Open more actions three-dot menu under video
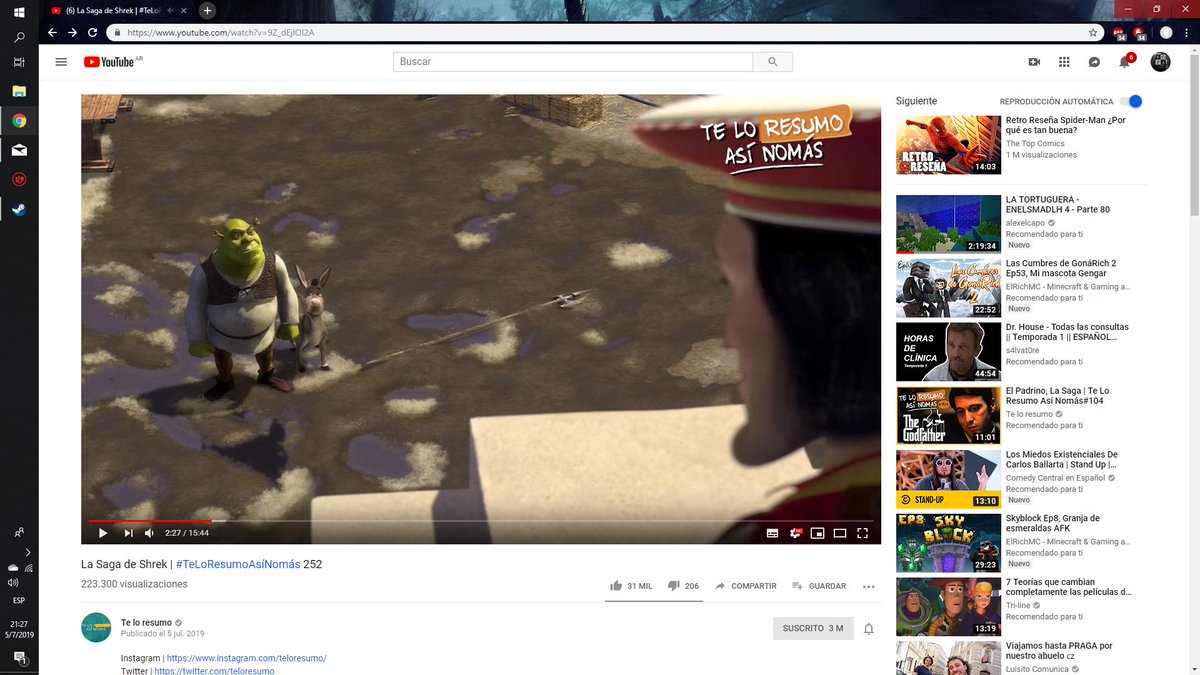 pos(868,586)
